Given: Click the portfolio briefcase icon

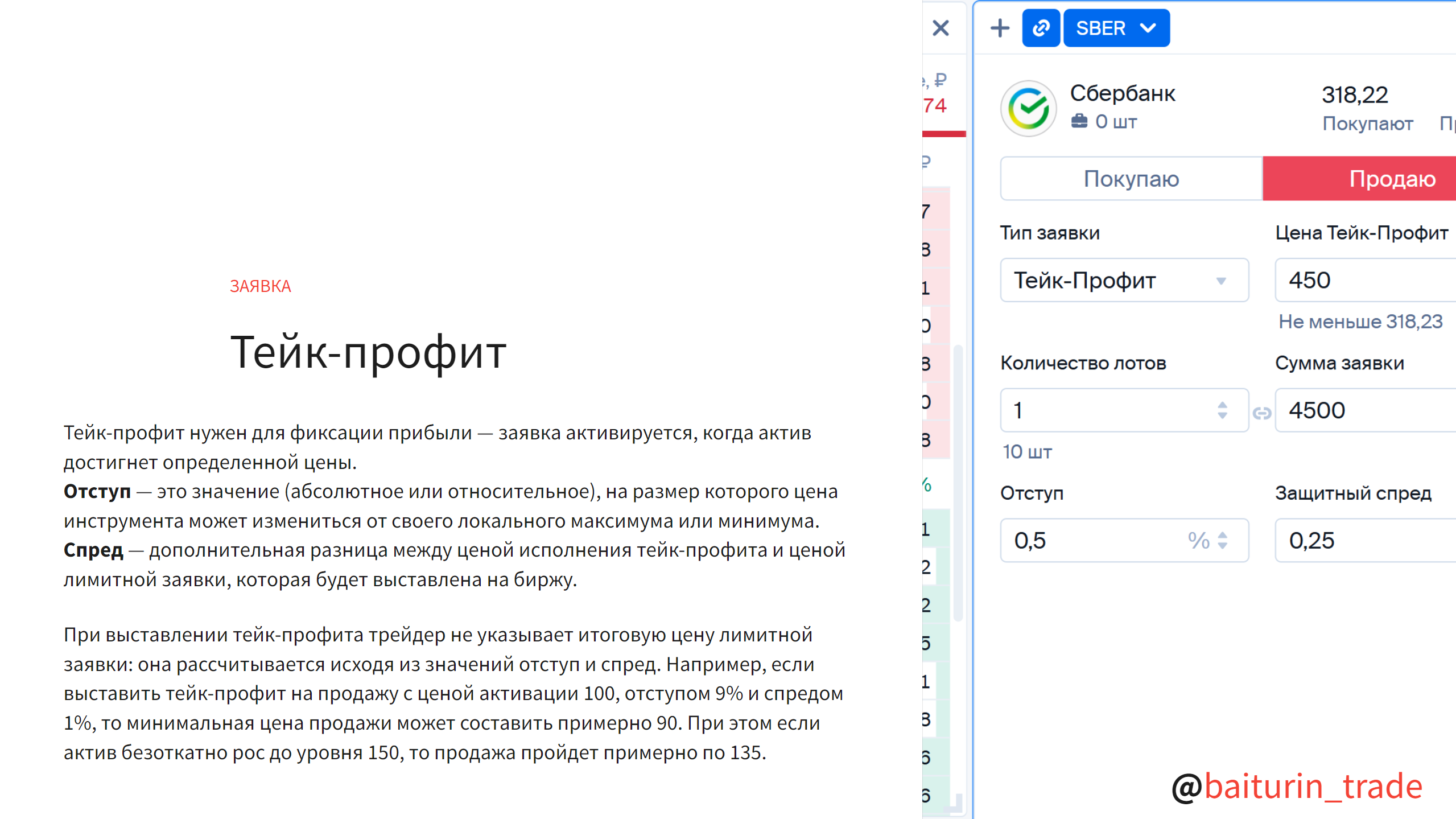Looking at the screenshot, I should [1079, 121].
